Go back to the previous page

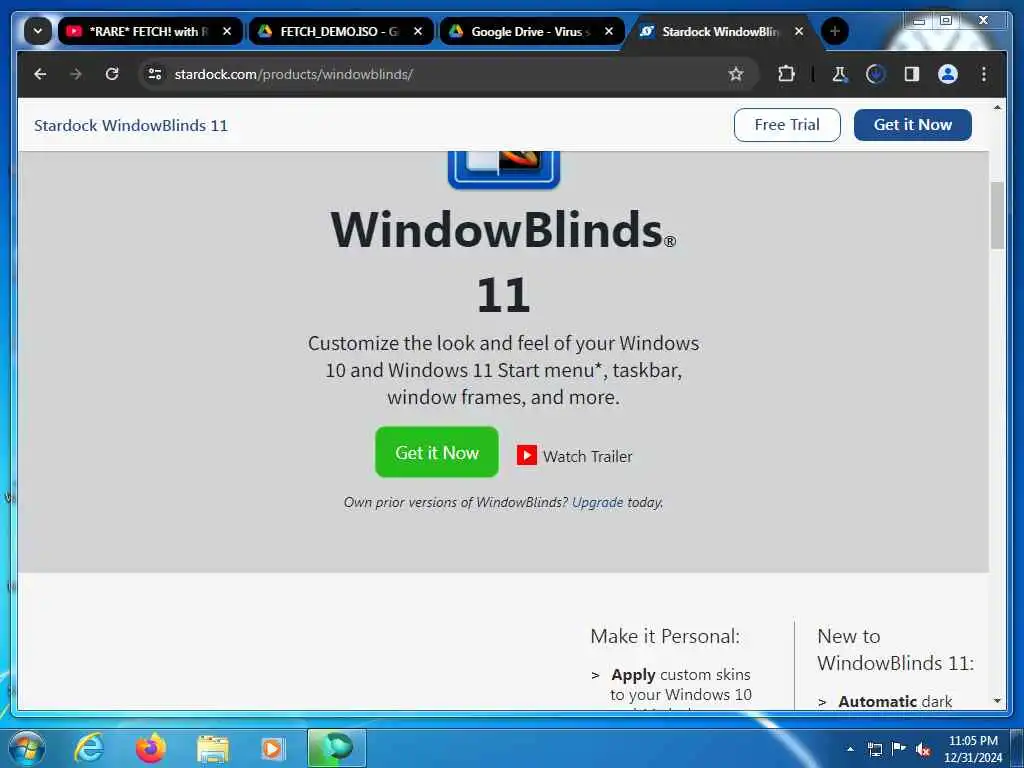click(x=40, y=74)
